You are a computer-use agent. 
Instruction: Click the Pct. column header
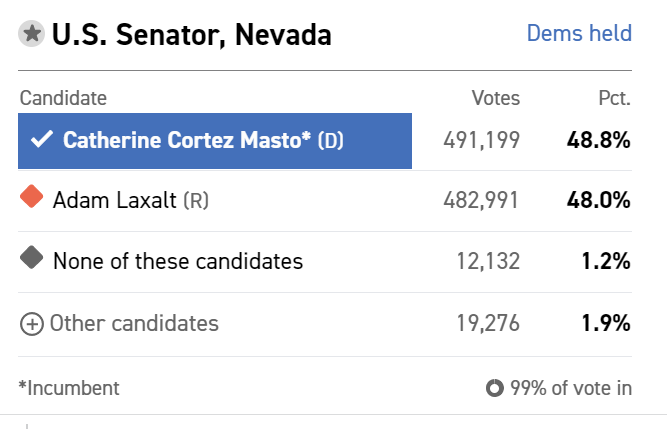[615, 98]
